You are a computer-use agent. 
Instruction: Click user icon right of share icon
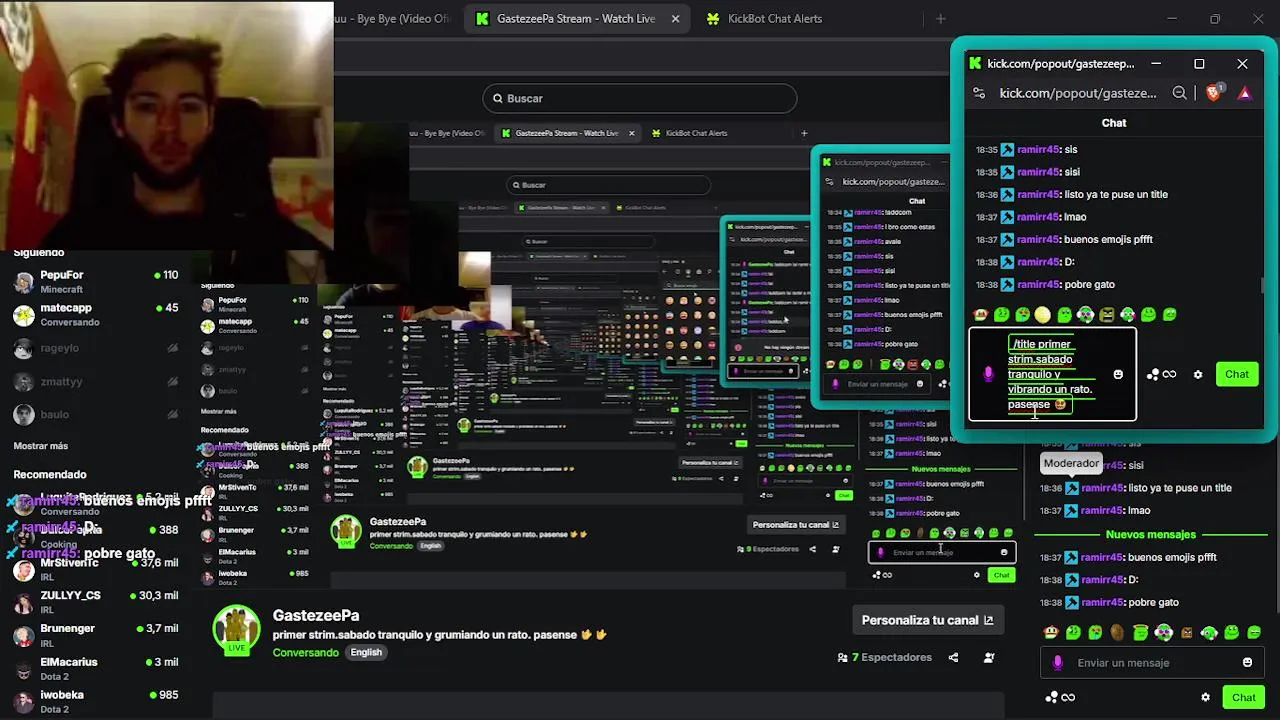(x=989, y=657)
